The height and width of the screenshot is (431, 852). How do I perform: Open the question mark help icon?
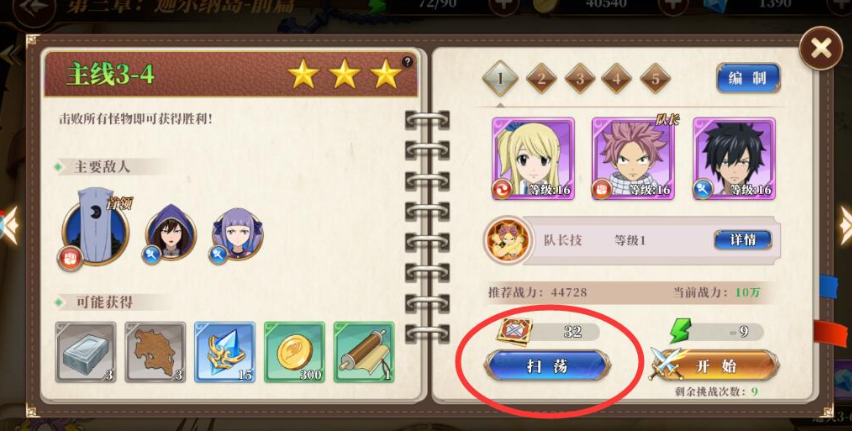(407, 63)
